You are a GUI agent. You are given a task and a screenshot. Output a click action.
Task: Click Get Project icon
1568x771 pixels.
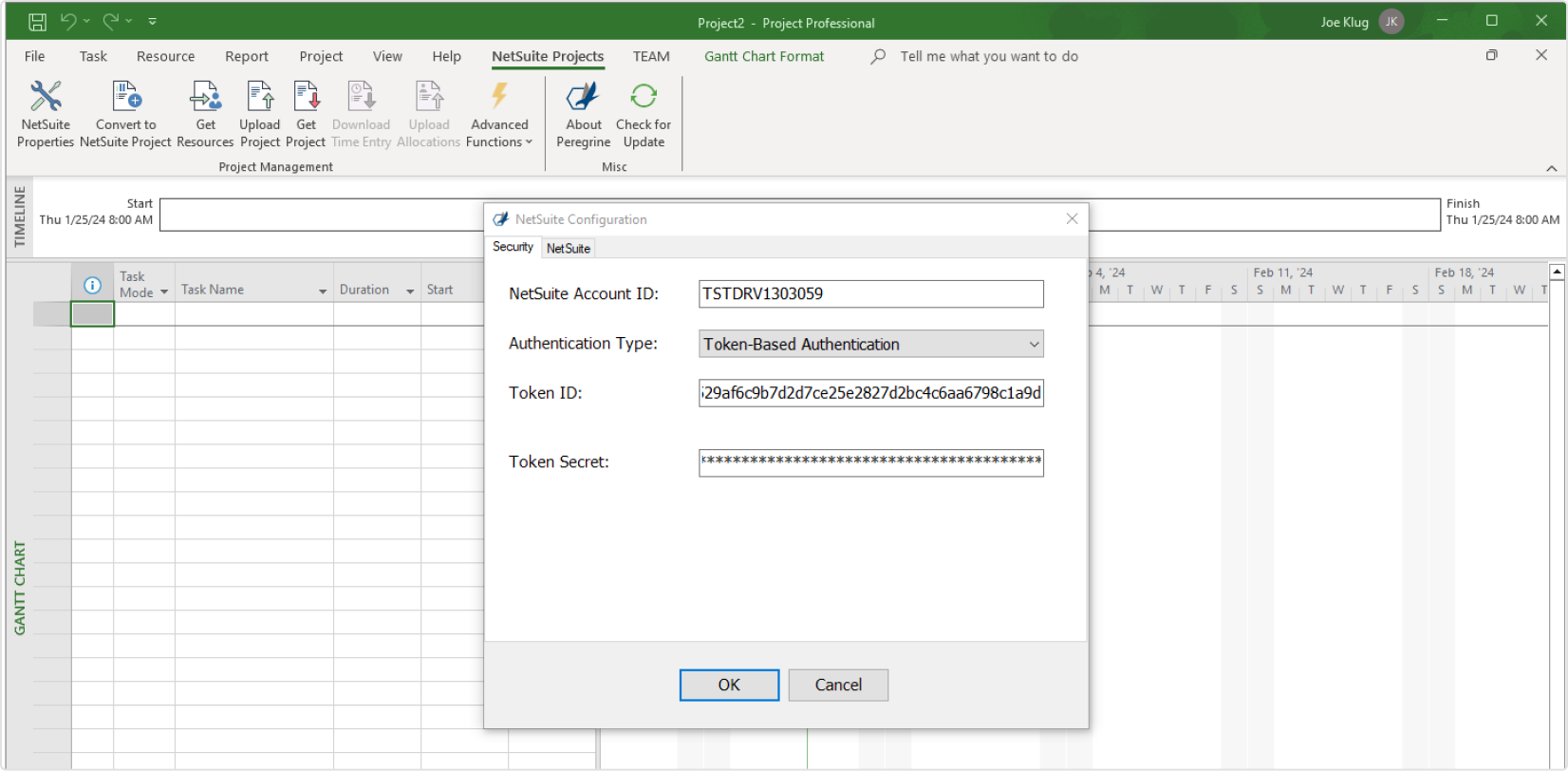click(306, 114)
